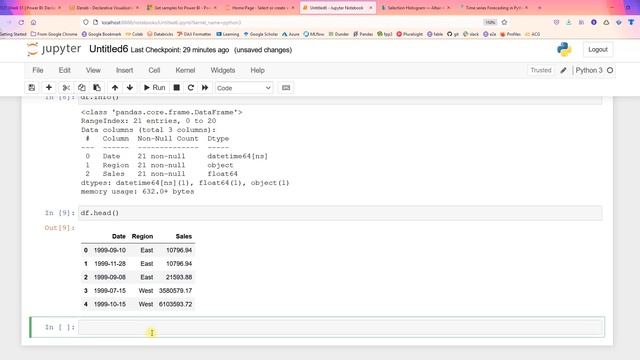Restart the kernel icon

(x=191, y=88)
